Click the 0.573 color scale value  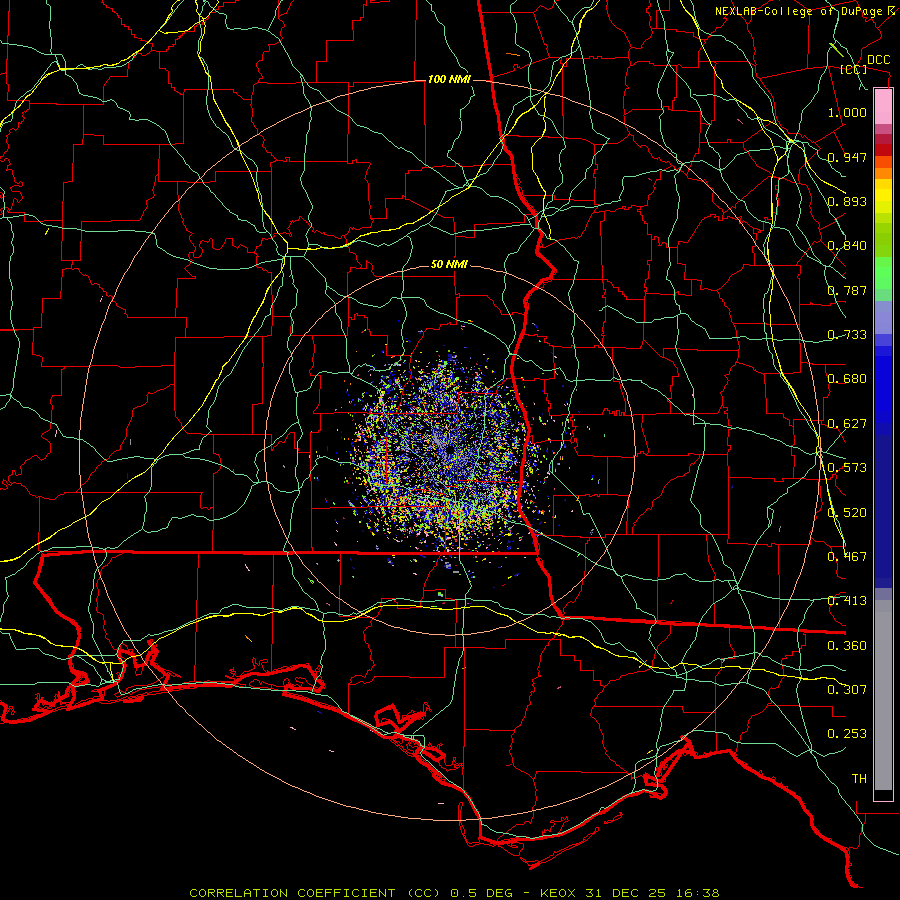847,468
